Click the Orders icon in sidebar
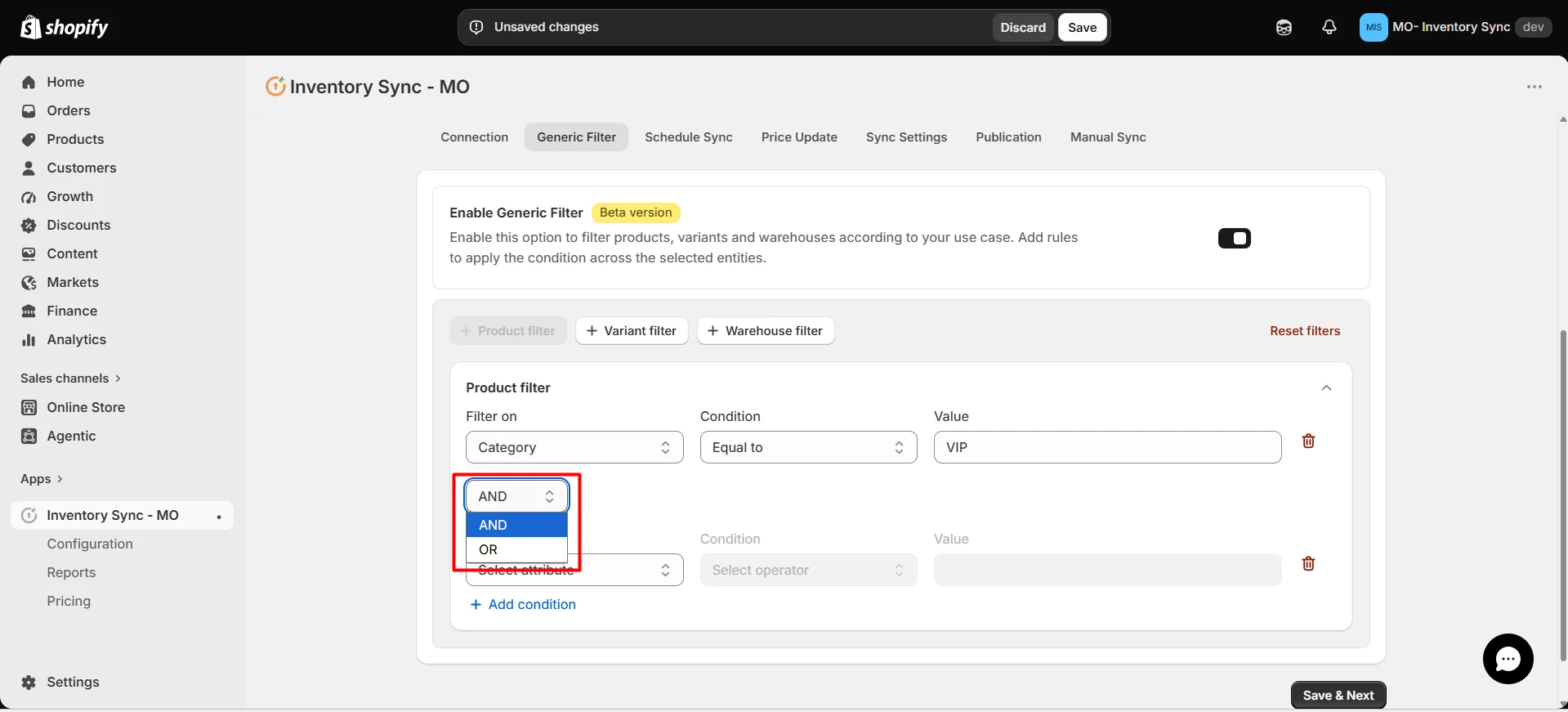The width and height of the screenshot is (1568, 712). click(29, 110)
